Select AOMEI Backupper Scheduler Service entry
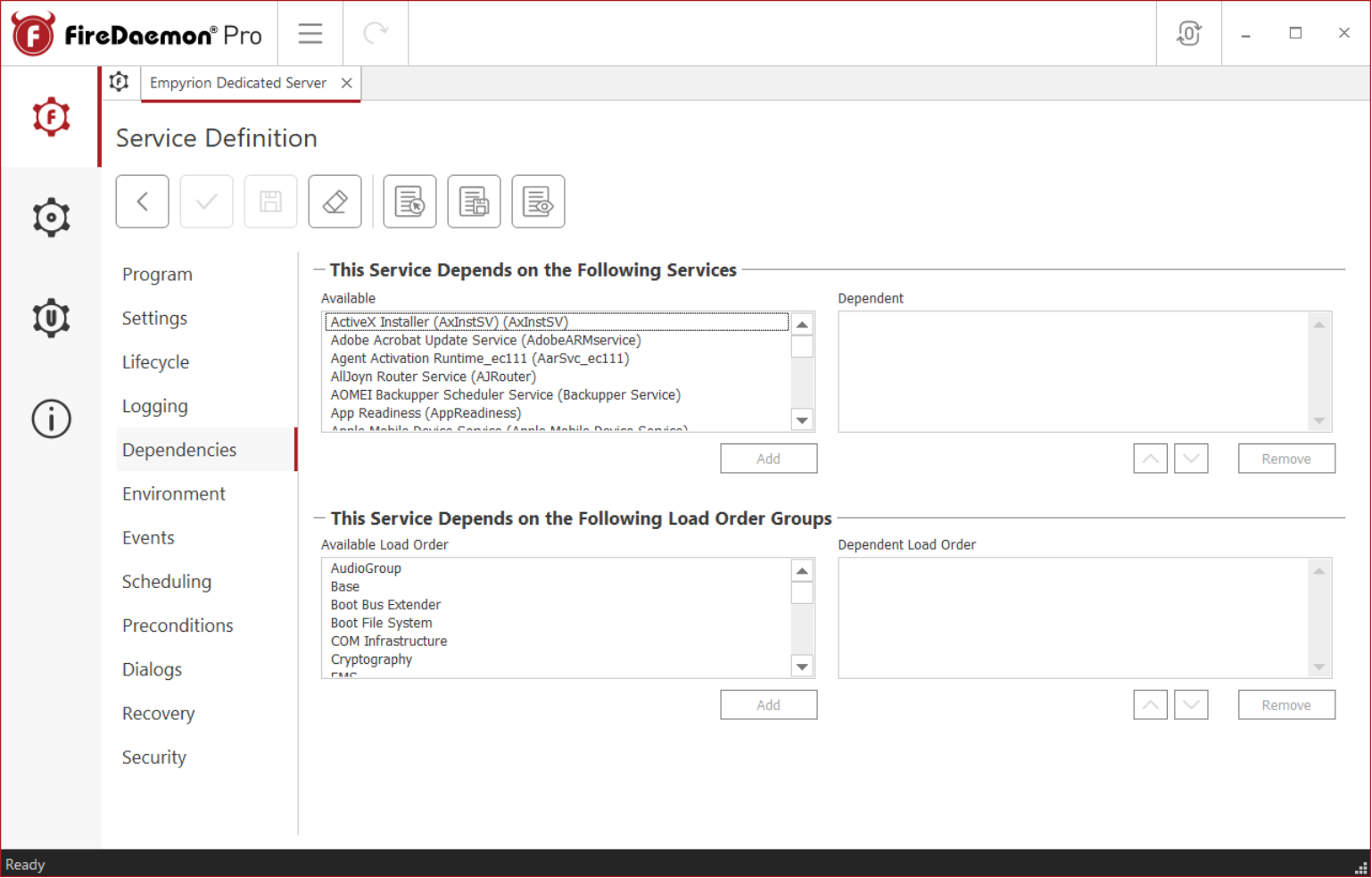1372x878 pixels. coord(557,394)
